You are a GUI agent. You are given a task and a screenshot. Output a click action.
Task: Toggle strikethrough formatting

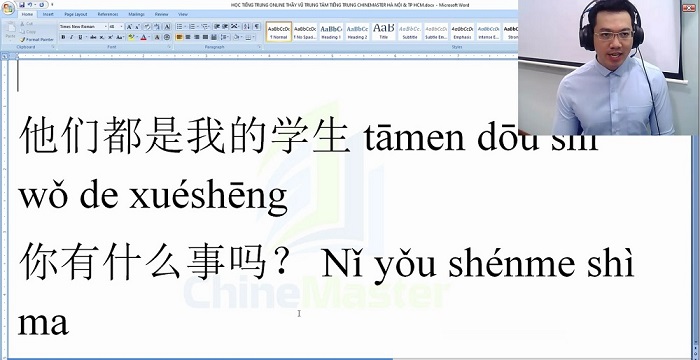(93, 37)
